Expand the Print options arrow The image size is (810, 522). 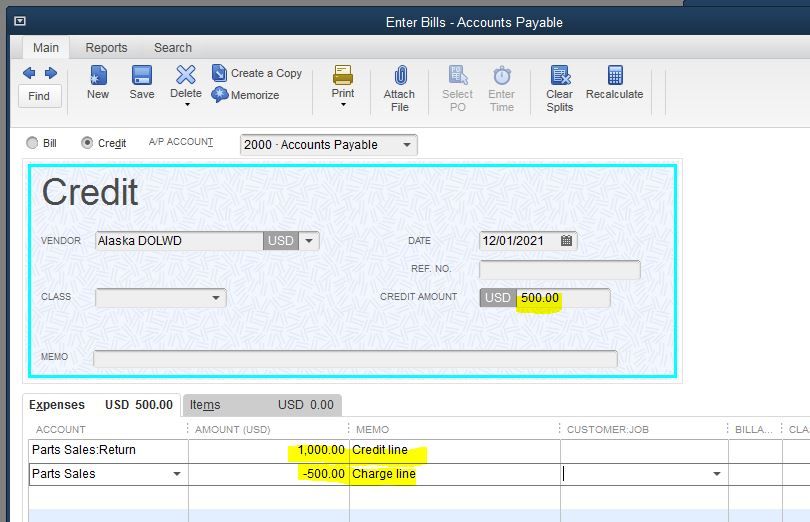pos(343,105)
